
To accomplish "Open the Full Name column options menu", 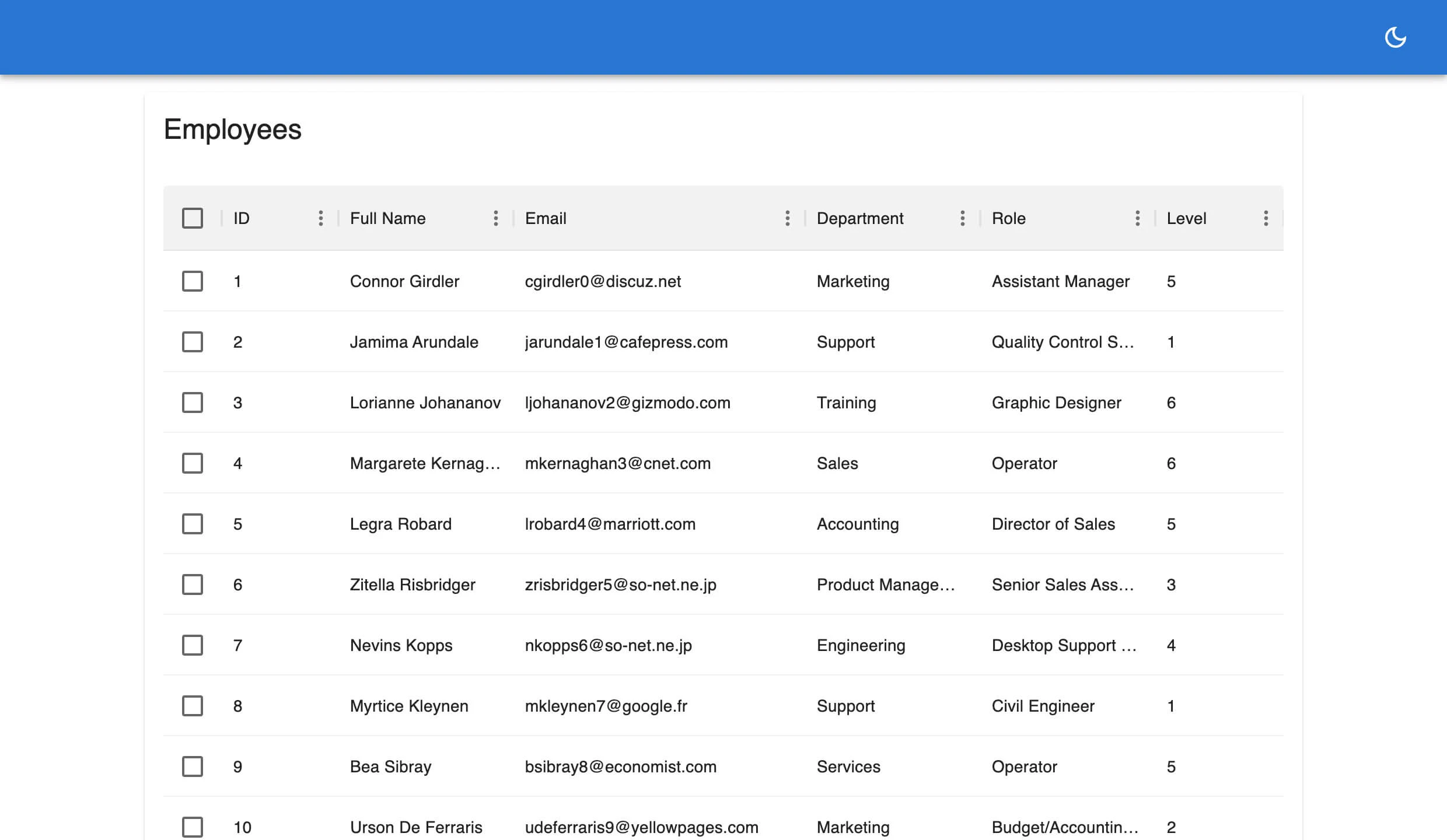I will click(x=495, y=218).
